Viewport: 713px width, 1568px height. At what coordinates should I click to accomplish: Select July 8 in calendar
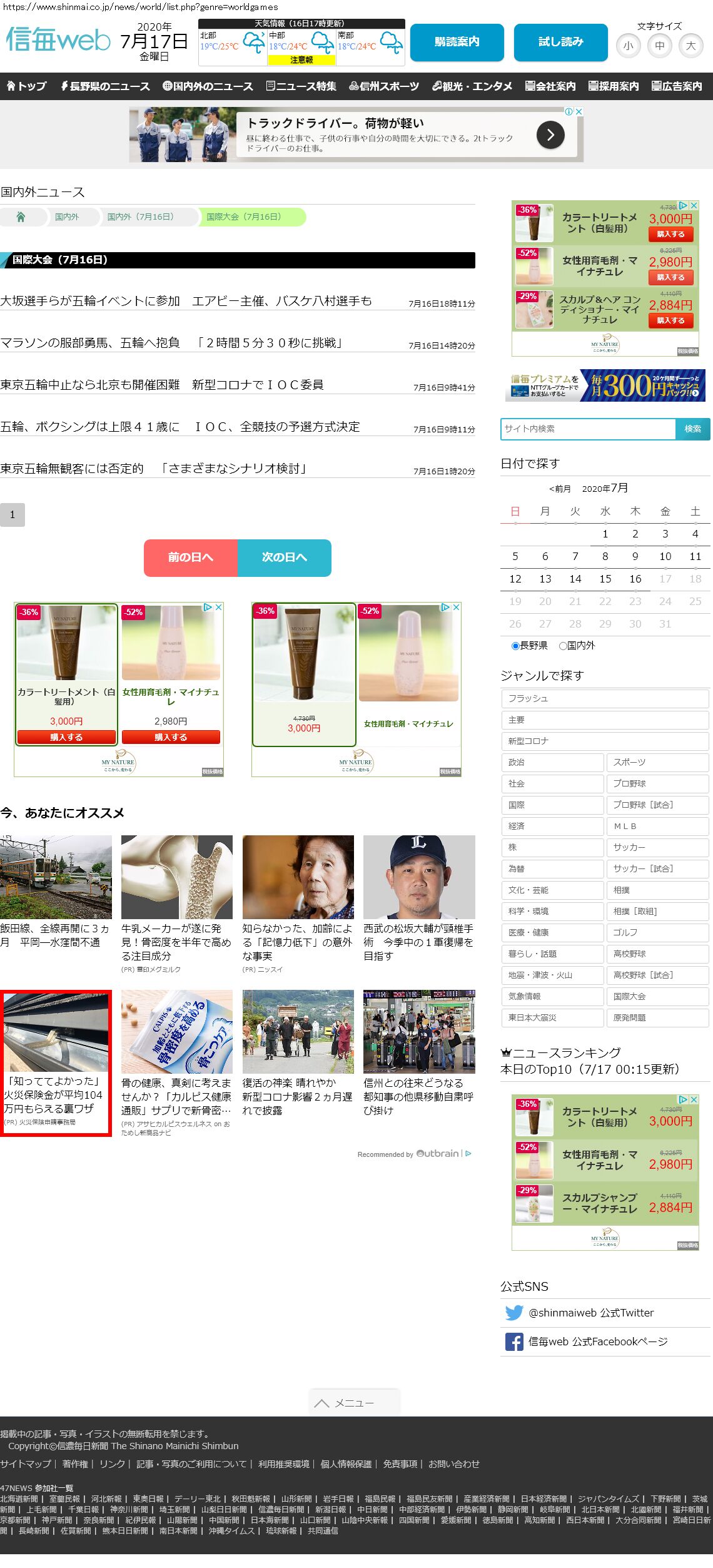pos(605,556)
